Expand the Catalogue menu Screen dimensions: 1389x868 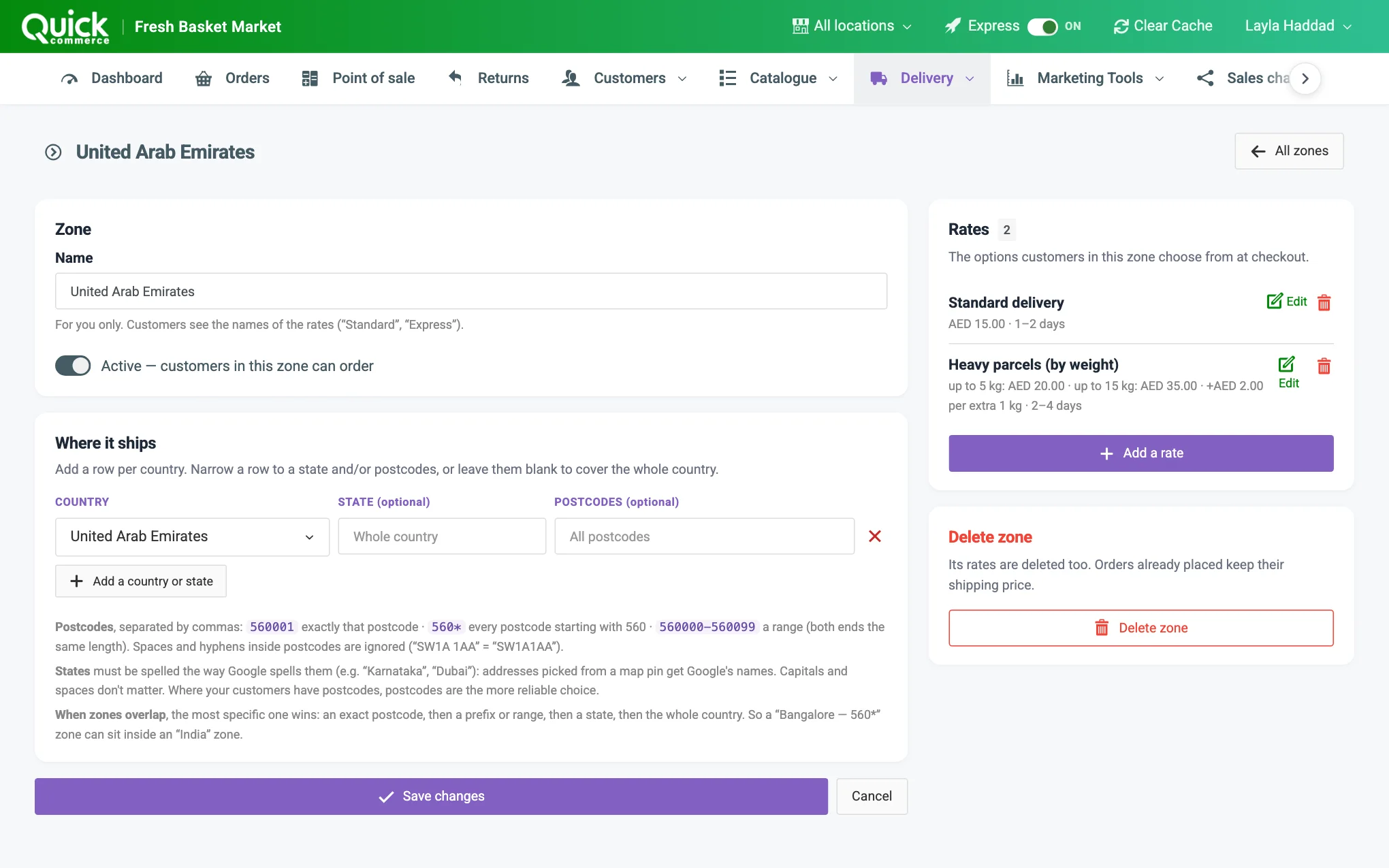point(778,78)
